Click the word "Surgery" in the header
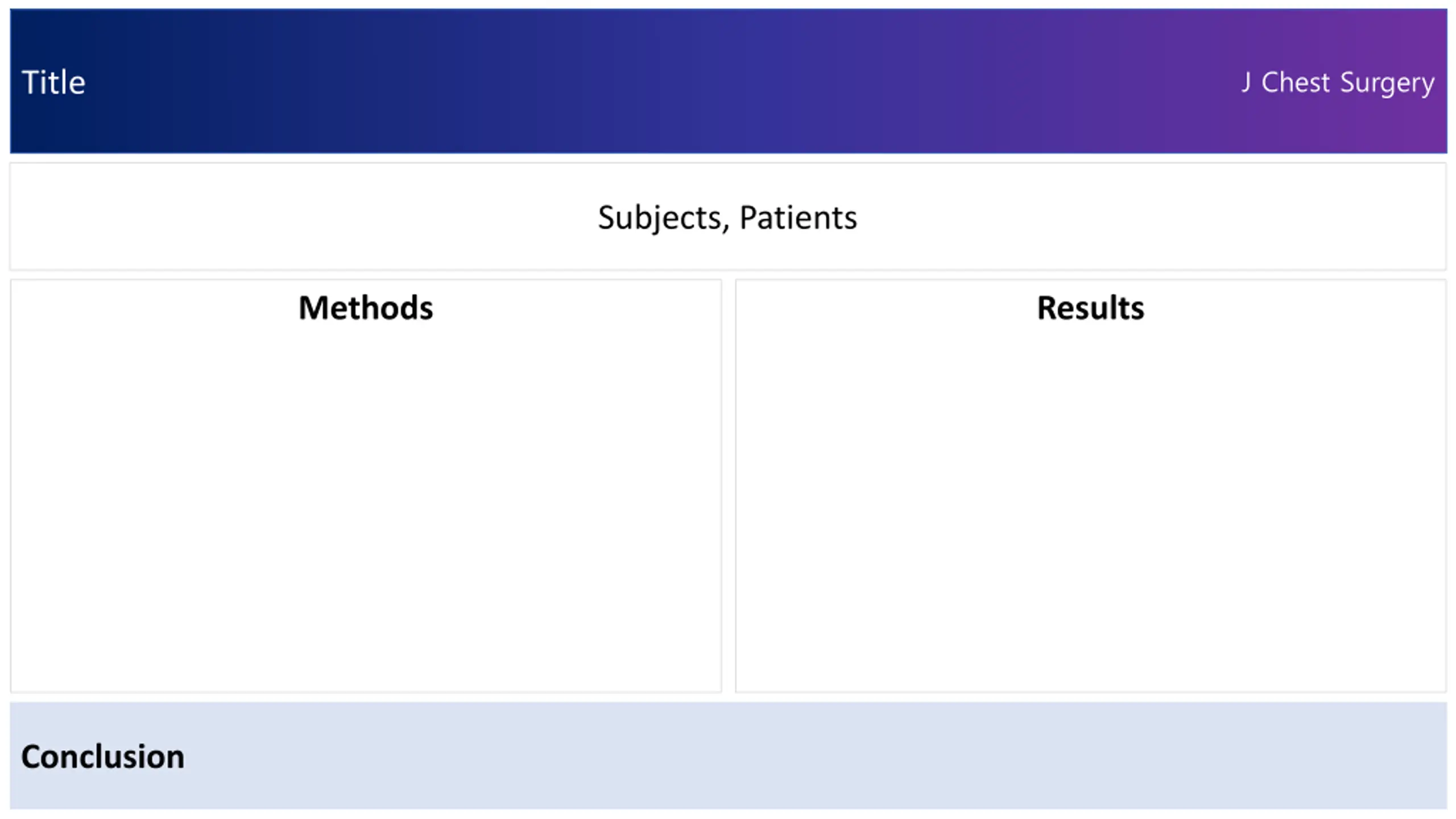This screenshot has height=819, width=1456. (1387, 83)
